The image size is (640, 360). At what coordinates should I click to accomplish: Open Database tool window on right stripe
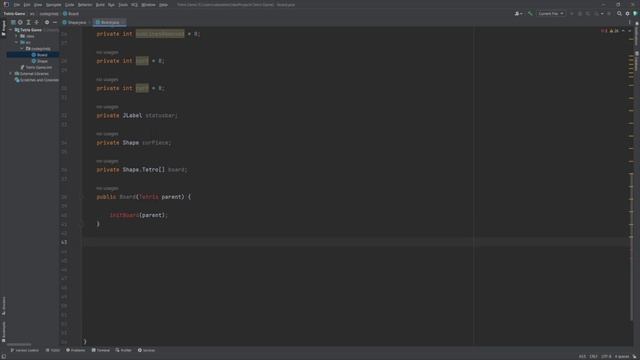[637, 61]
